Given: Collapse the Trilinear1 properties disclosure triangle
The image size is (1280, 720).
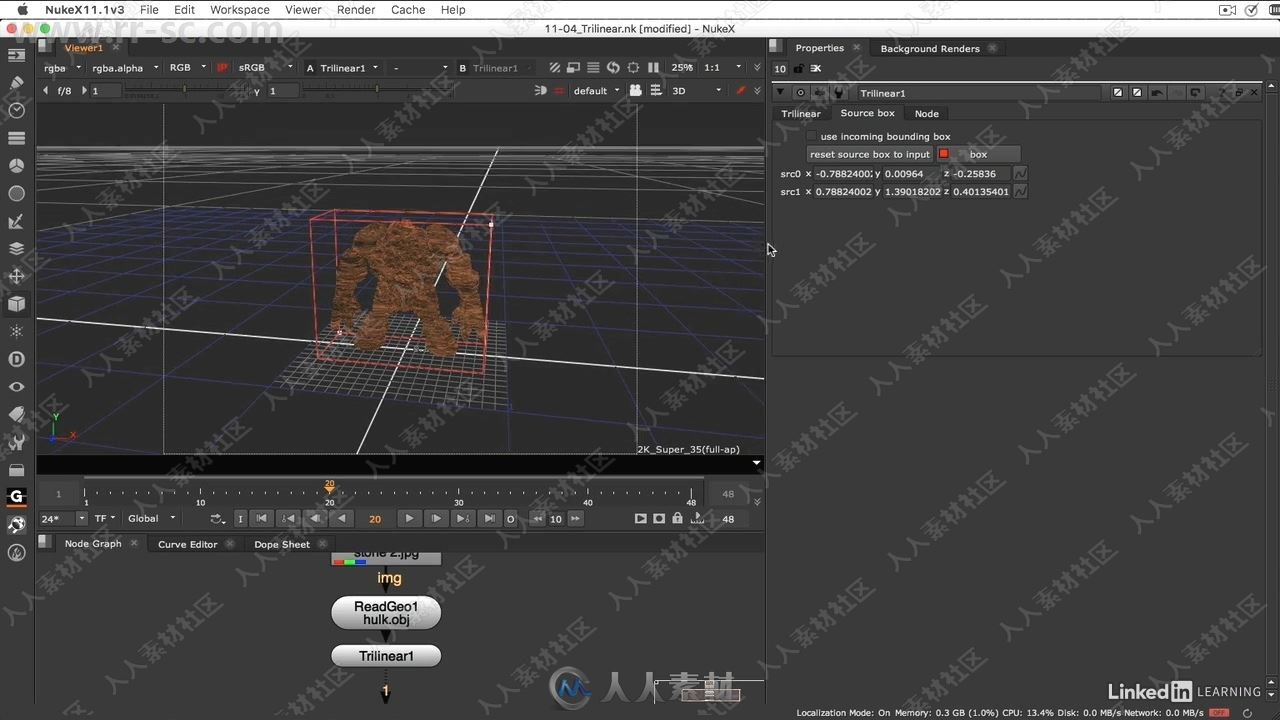Looking at the screenshot, I should [780, 93].
